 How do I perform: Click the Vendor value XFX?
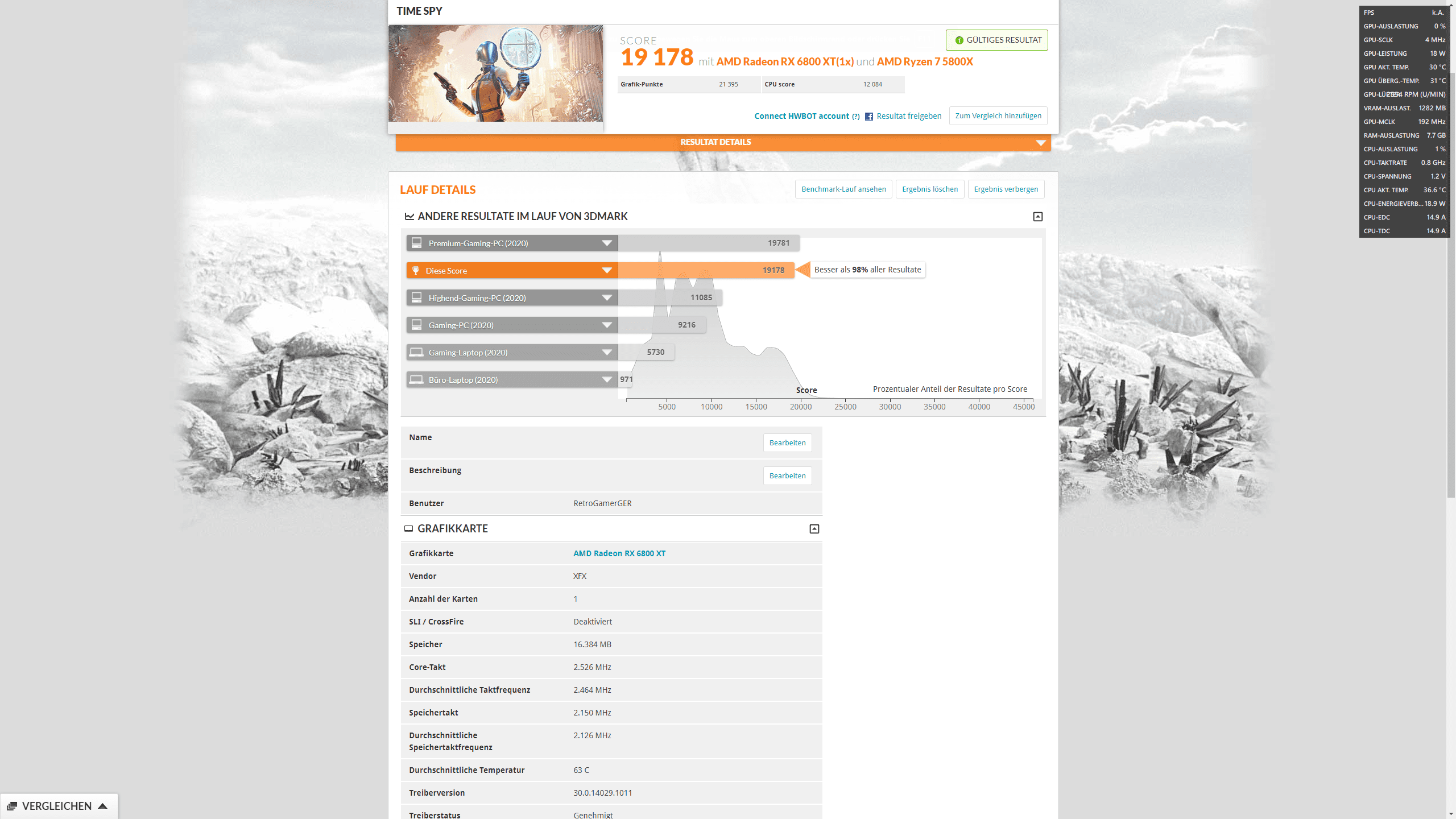(580, 576)
